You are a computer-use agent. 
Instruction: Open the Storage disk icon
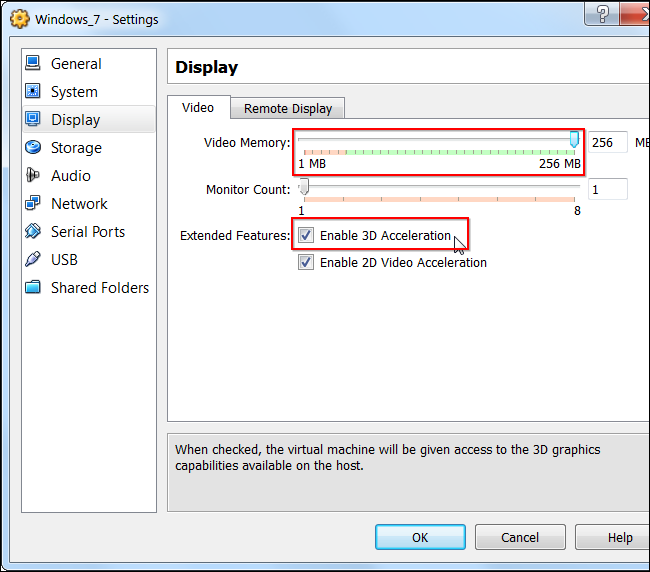click(x=33, y=147)
